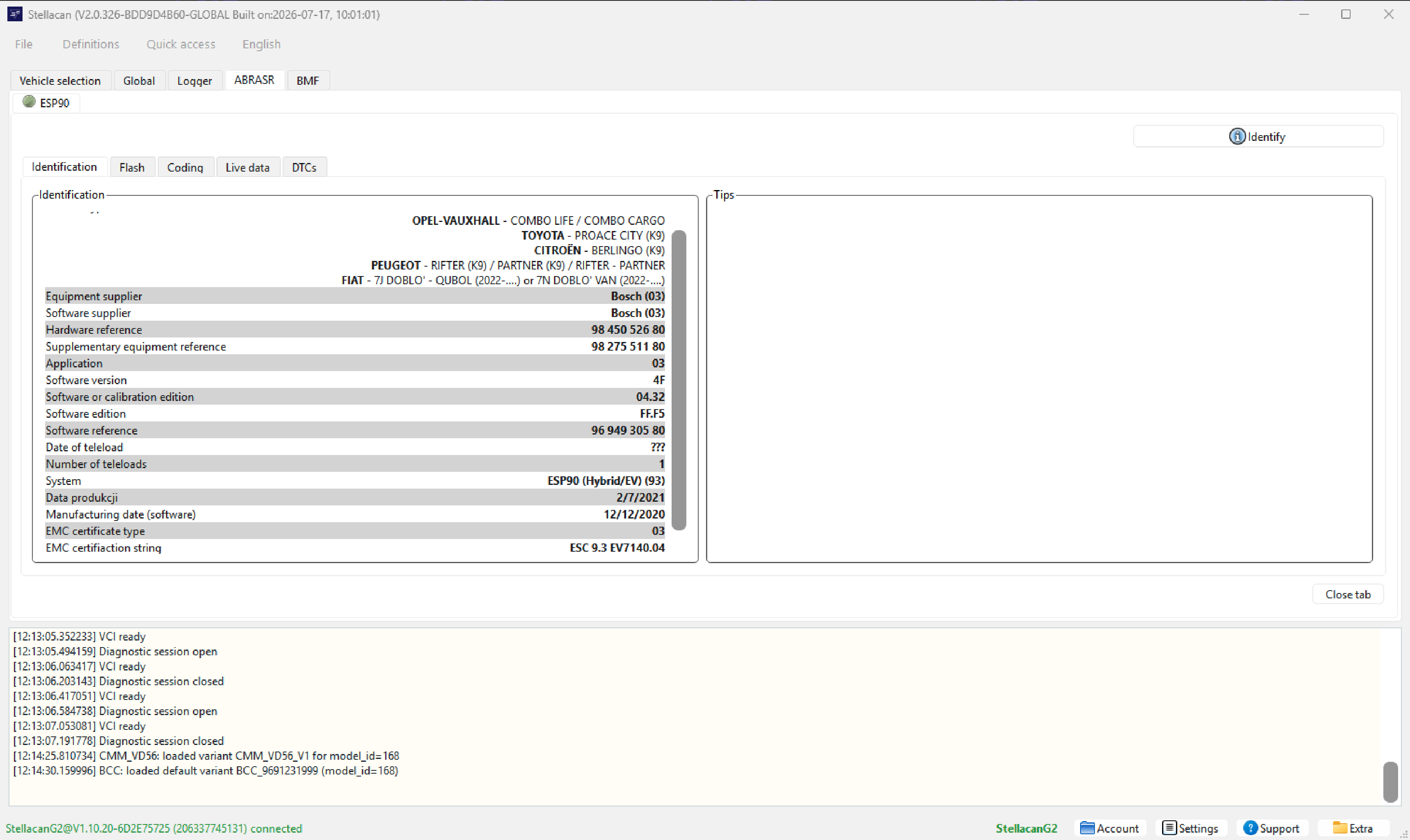Click the Number of teleloads row
1410x840 pixels.
click(355, 464)
